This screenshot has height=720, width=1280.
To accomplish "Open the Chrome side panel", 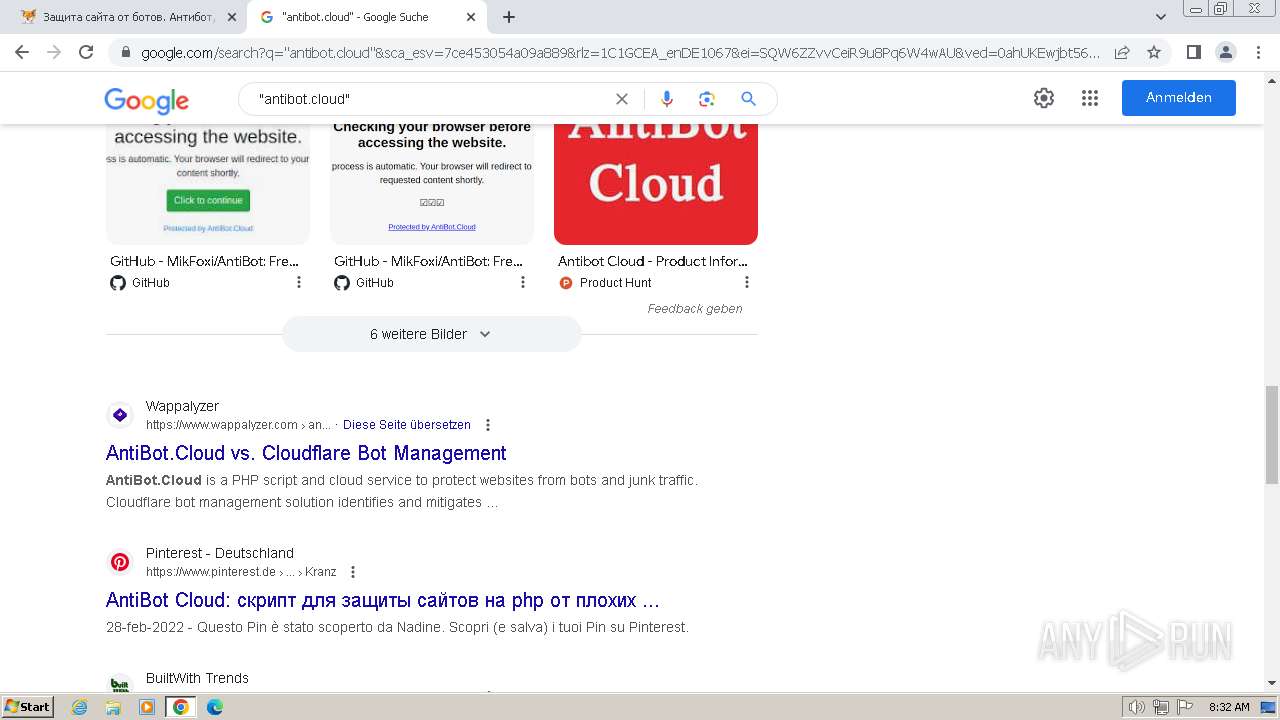I will (x=1193, y=52).
